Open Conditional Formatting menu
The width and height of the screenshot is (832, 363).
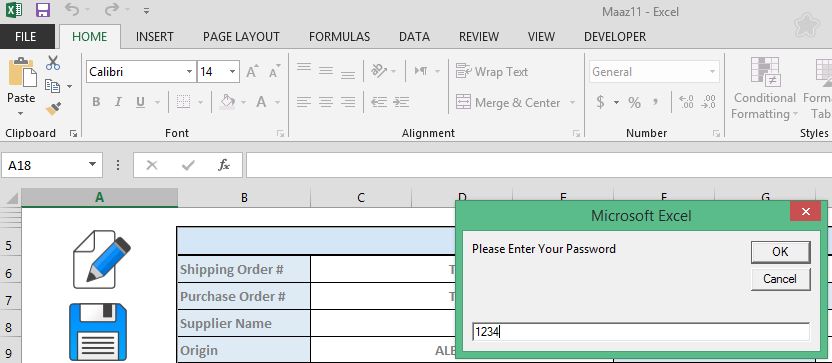pyautogui.click(x=764, y=88)
